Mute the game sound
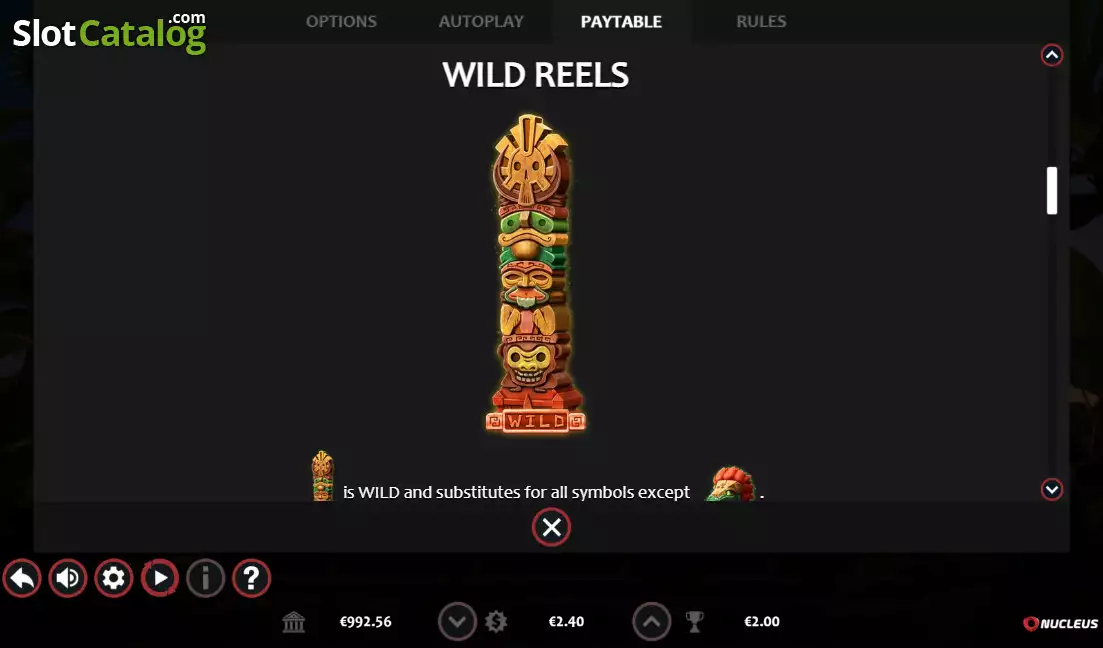Viewport: 1103px width, 648px height. coord(68,578)
